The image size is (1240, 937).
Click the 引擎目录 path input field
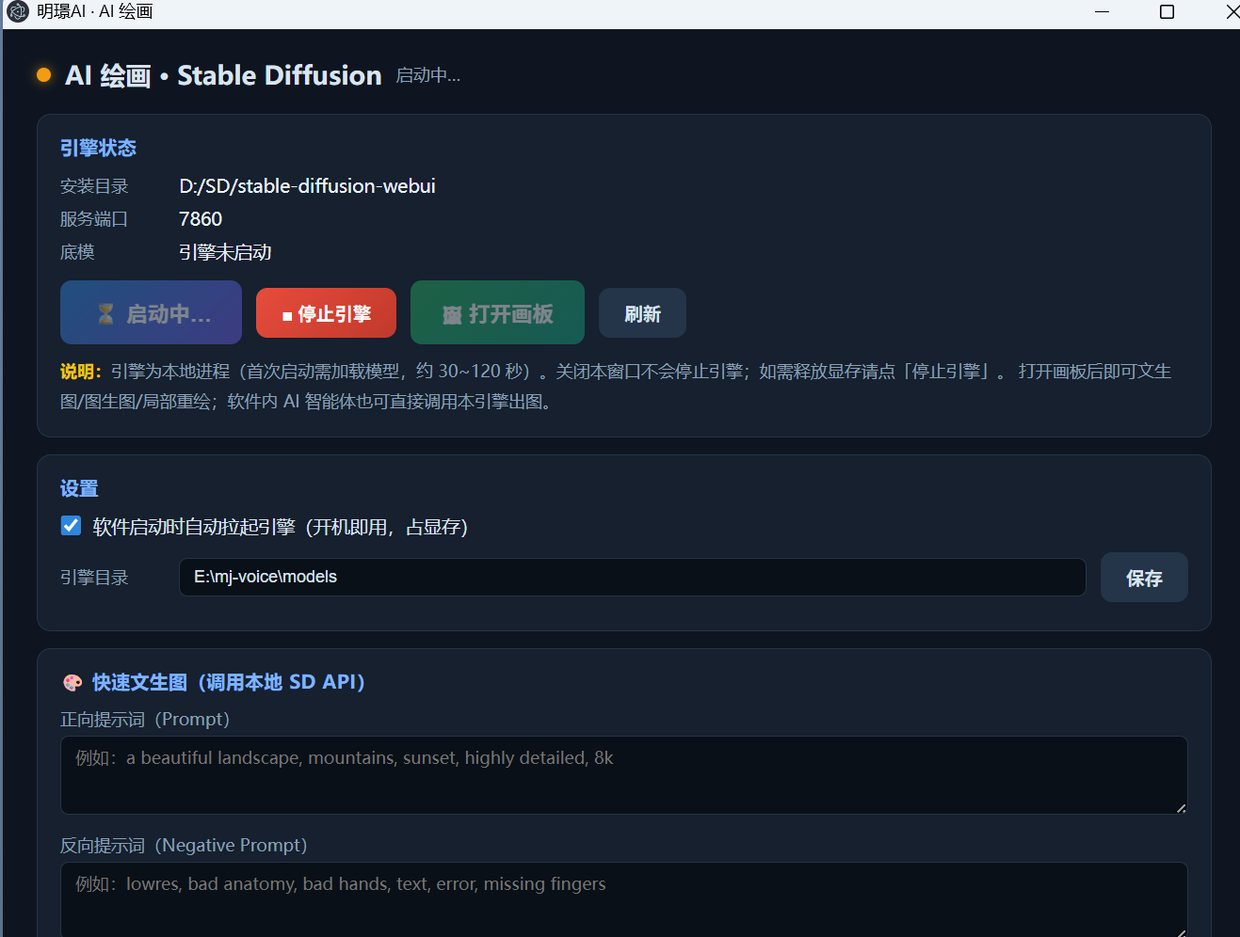(x=632, y=577)
